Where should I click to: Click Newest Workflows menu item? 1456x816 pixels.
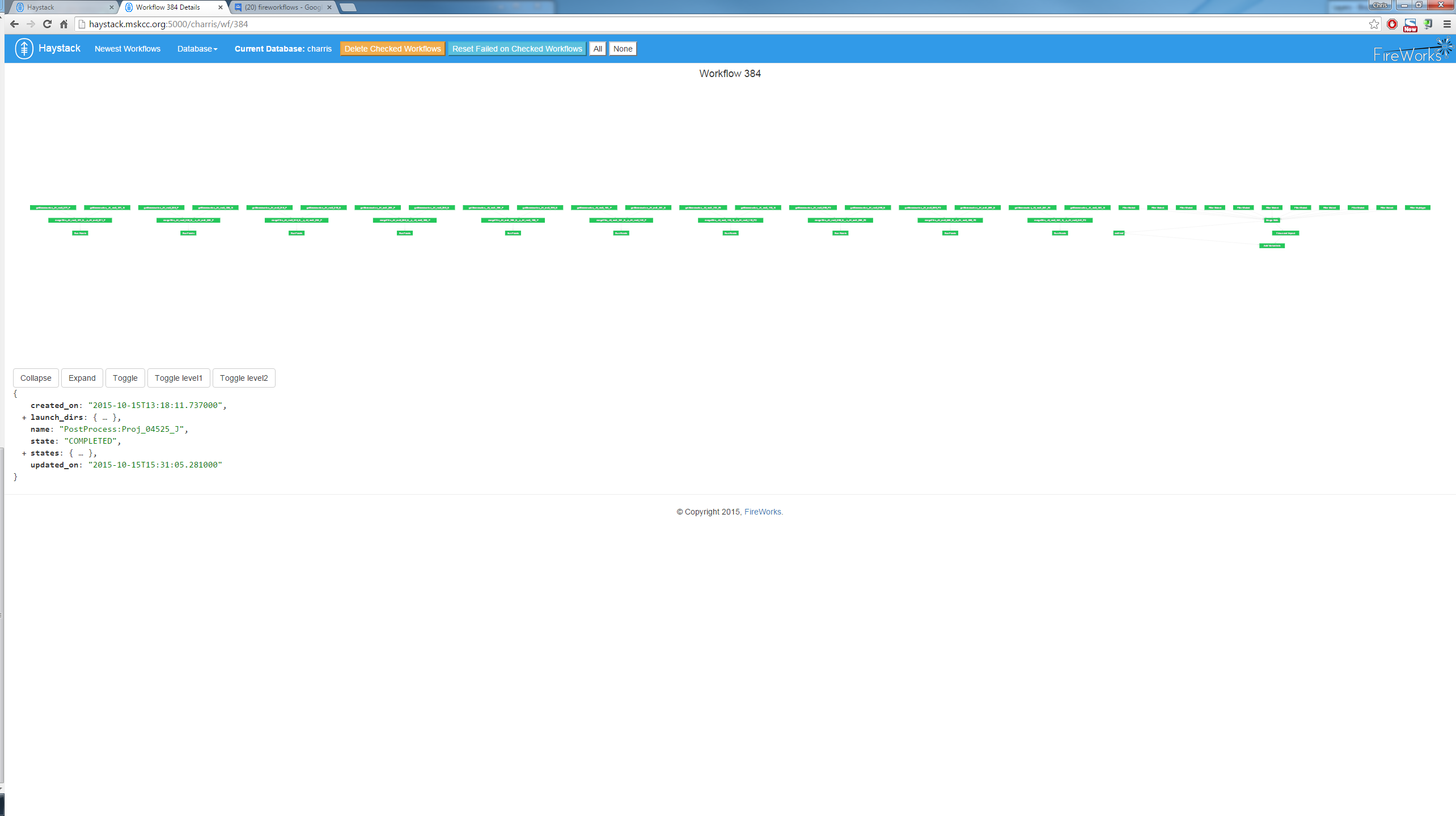click(x=127, y=48)
